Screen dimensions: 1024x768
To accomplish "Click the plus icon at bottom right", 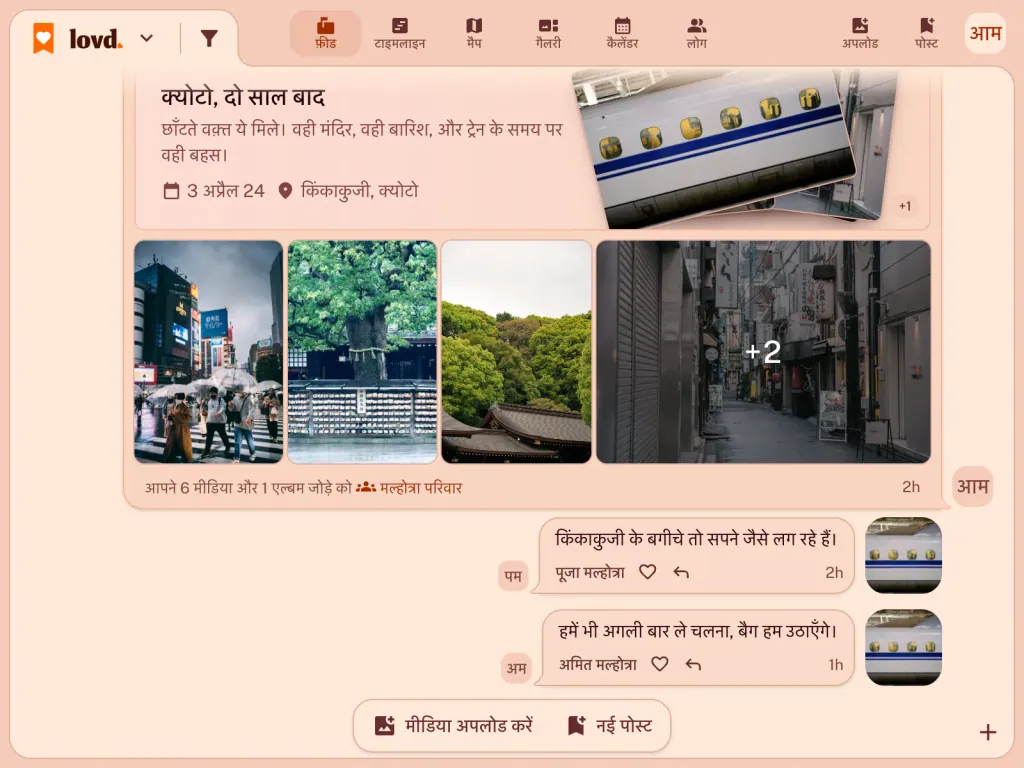I will (988, 733).
